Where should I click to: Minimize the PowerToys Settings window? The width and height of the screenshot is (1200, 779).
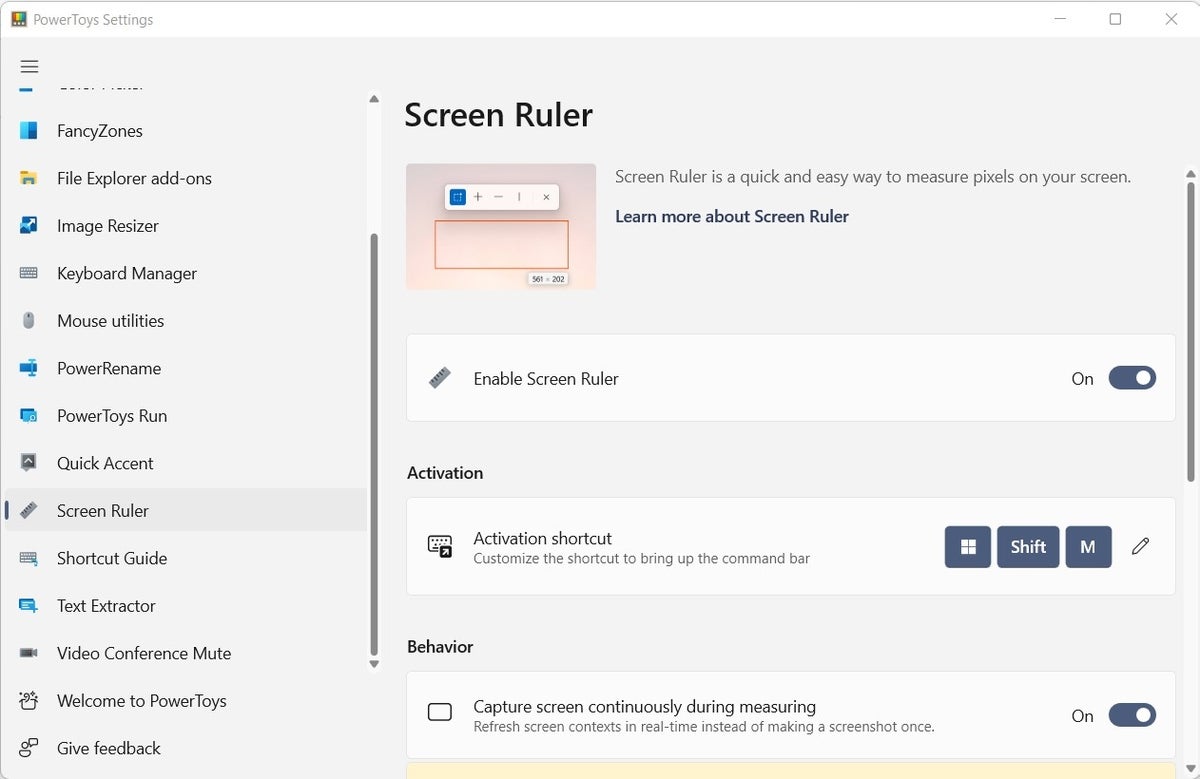(x=1059, y=19)
